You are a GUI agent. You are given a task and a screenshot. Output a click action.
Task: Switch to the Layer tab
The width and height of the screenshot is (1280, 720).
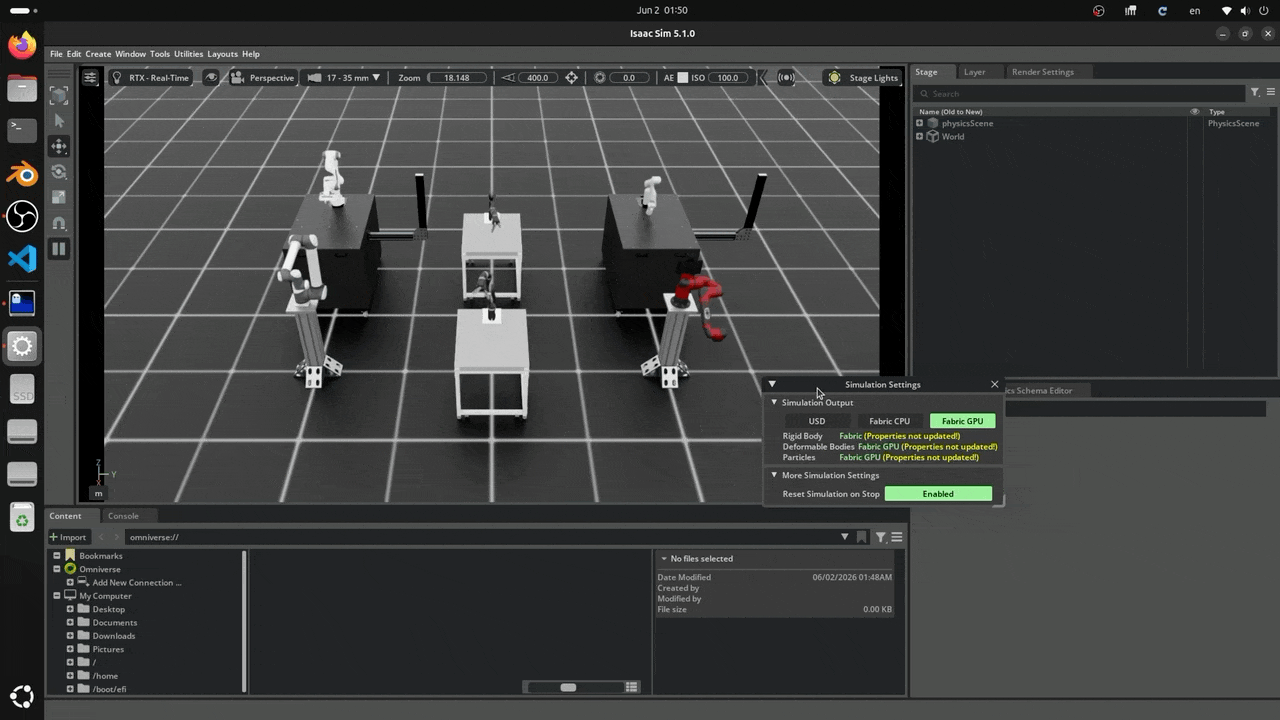[975, 72]
